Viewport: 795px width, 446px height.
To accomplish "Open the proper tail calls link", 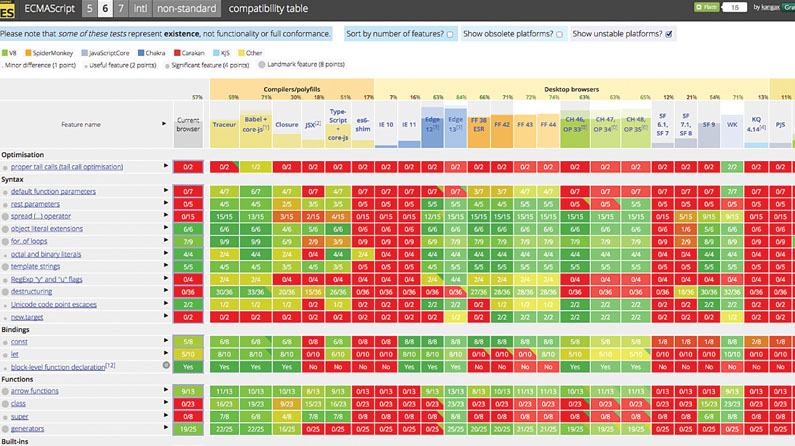I will [x=67, y=167].
